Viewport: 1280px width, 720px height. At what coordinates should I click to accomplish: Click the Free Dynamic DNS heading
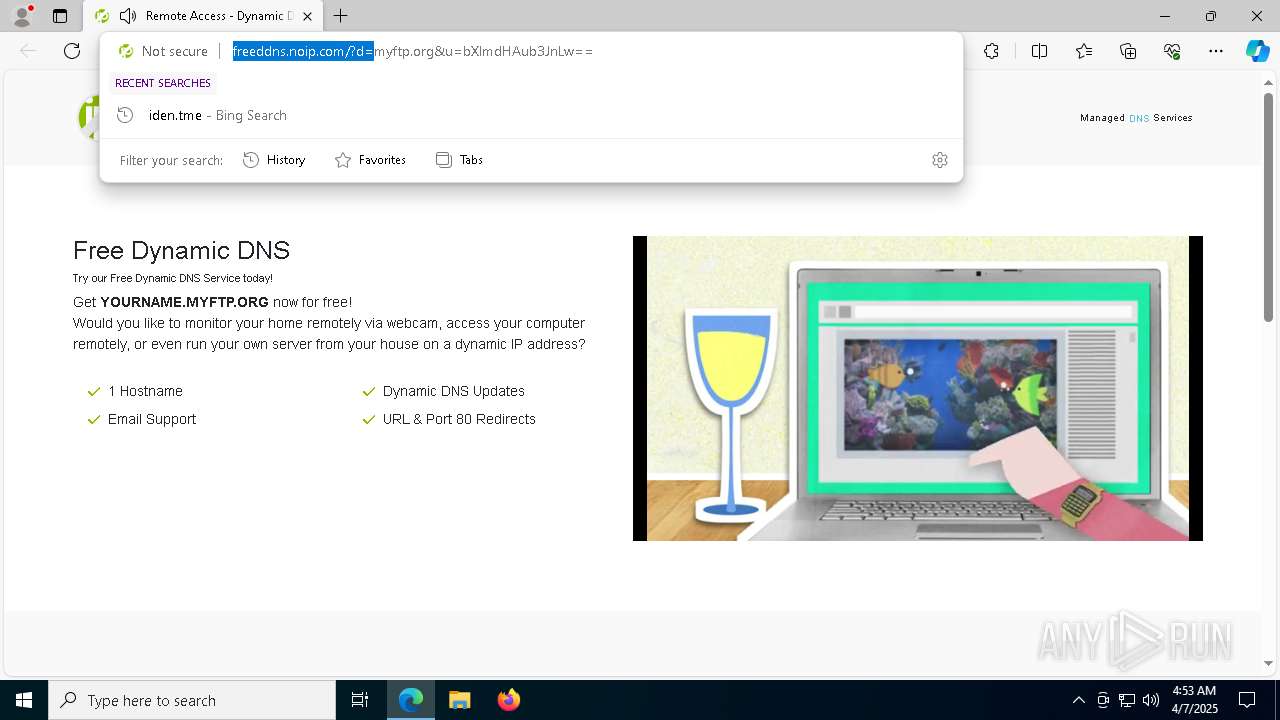click(x=181, y=250)
